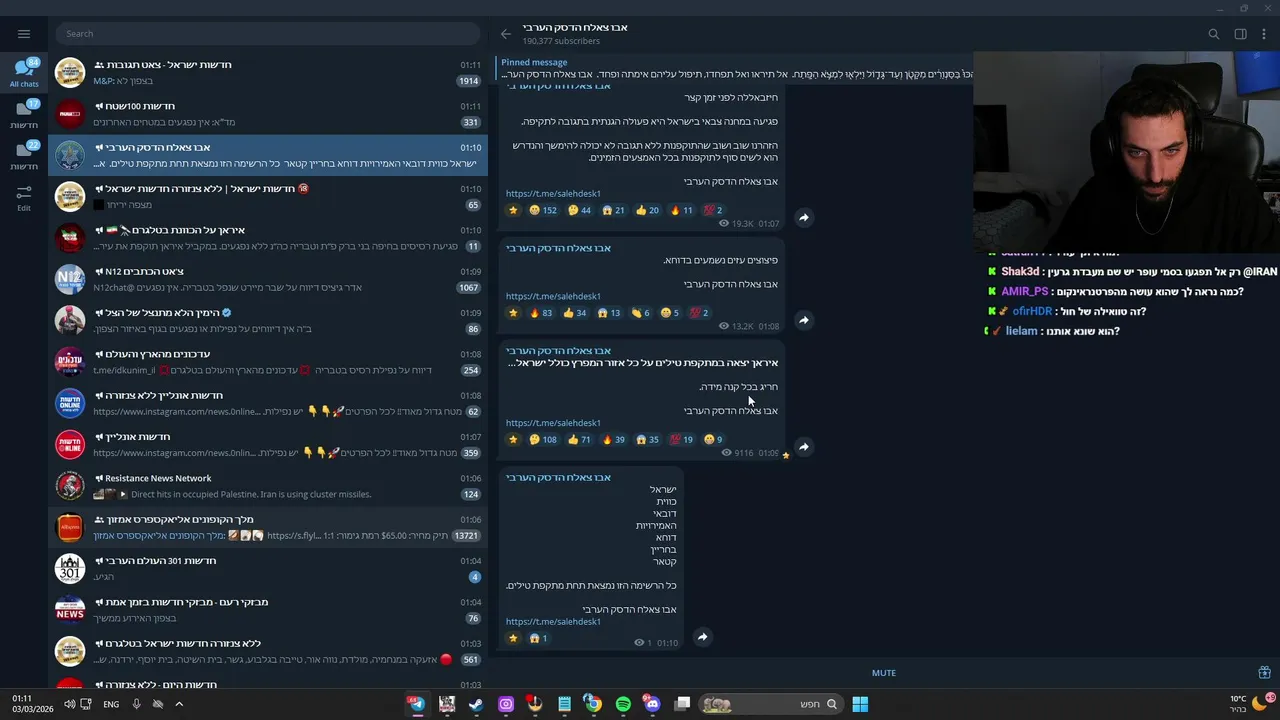The height and width of the screenshot is (720, 1280).
Task: Open the חדשות 301 העולם הערבי channel
Action: coord(268,569)
